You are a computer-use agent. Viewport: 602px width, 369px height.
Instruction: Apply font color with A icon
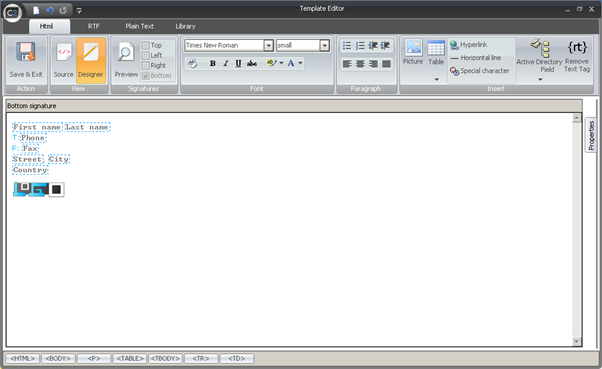click(291, 63)
